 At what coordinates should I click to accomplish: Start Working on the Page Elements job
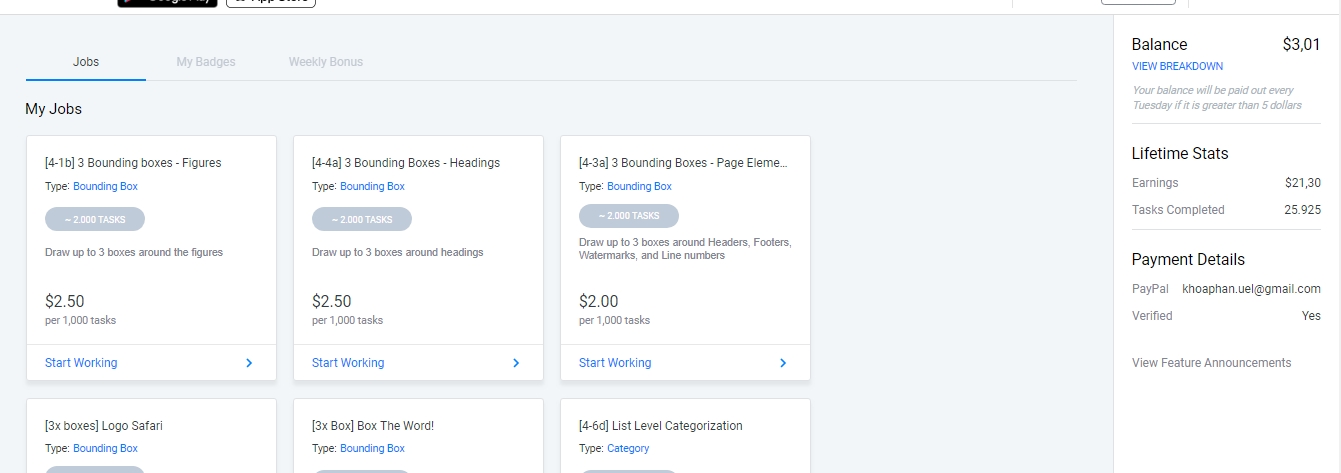pyautogui.click(x=615, y=363)
